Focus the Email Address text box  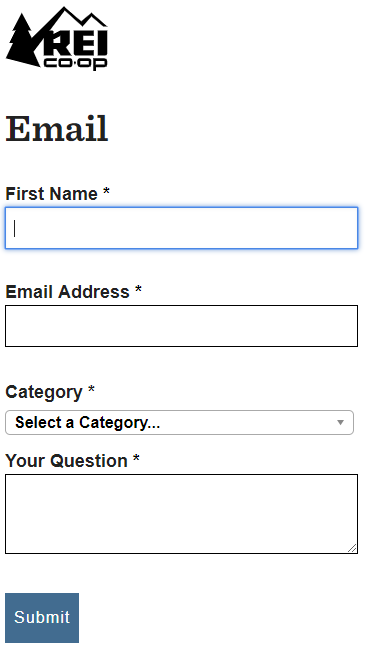pos(181,326)
